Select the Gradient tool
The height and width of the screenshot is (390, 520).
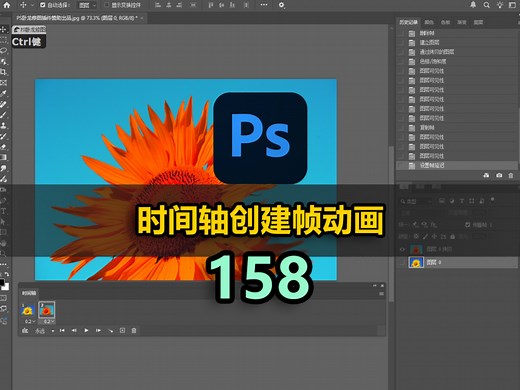(4, 157)
